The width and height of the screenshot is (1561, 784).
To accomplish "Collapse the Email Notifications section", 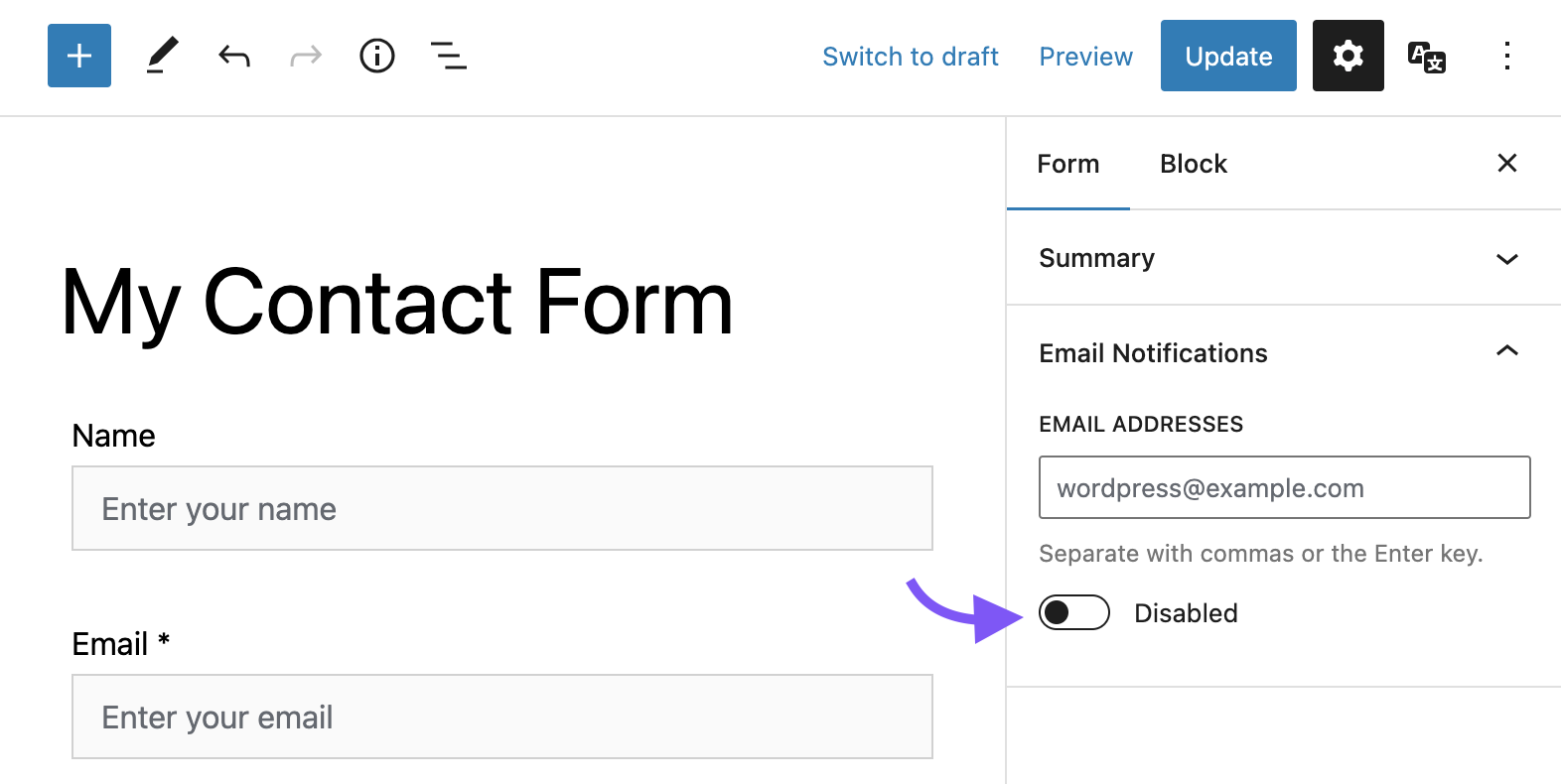I will click(1284, 352).
